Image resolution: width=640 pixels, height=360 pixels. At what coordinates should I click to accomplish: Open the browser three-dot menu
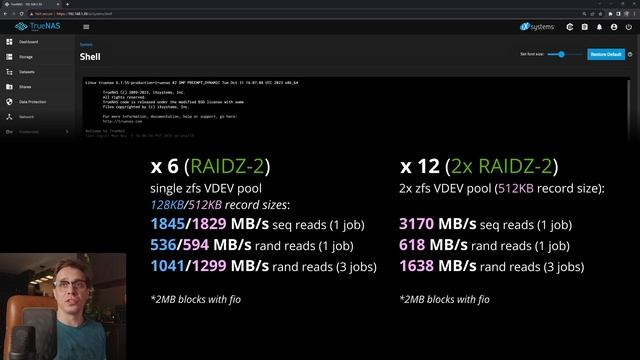[634, 14]
